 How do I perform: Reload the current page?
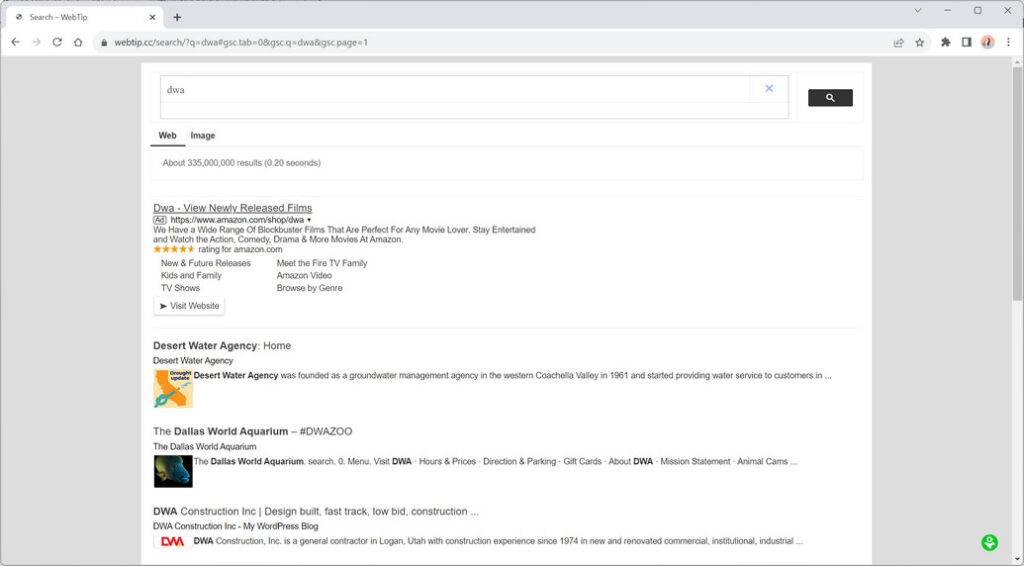tap(57, 42)
